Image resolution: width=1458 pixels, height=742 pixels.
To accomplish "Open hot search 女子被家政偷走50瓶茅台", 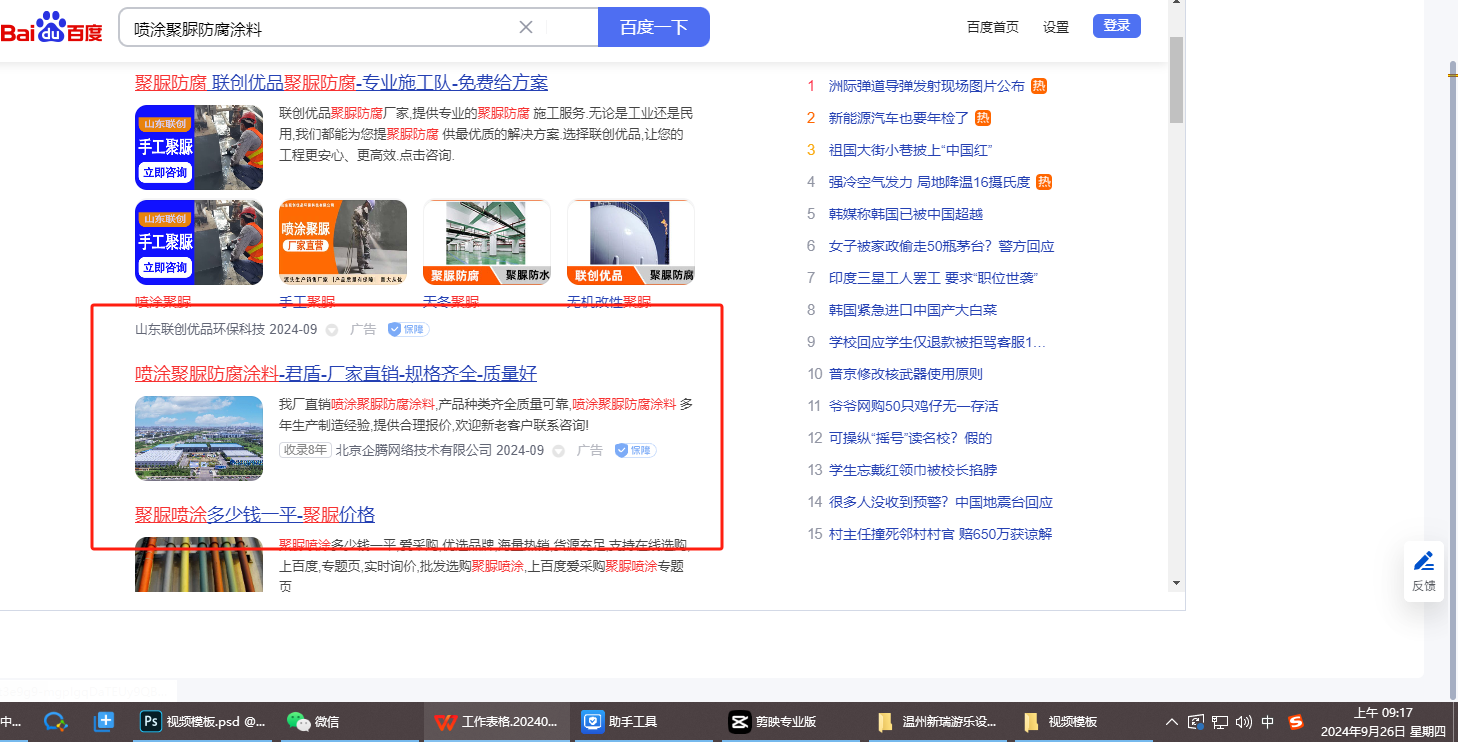I will pyautogui.click(x=942, y=246).
